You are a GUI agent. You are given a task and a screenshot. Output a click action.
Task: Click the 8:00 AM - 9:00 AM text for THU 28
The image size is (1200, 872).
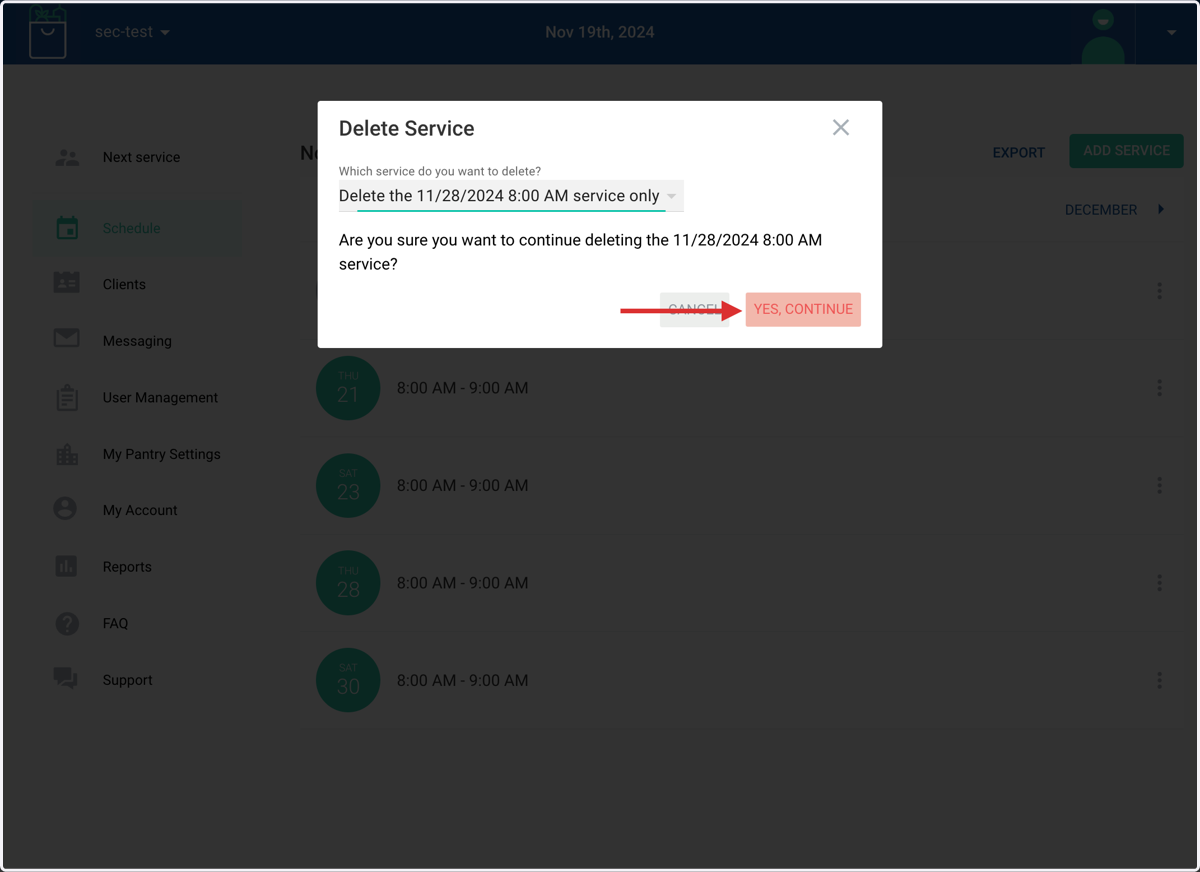(462, 583)
